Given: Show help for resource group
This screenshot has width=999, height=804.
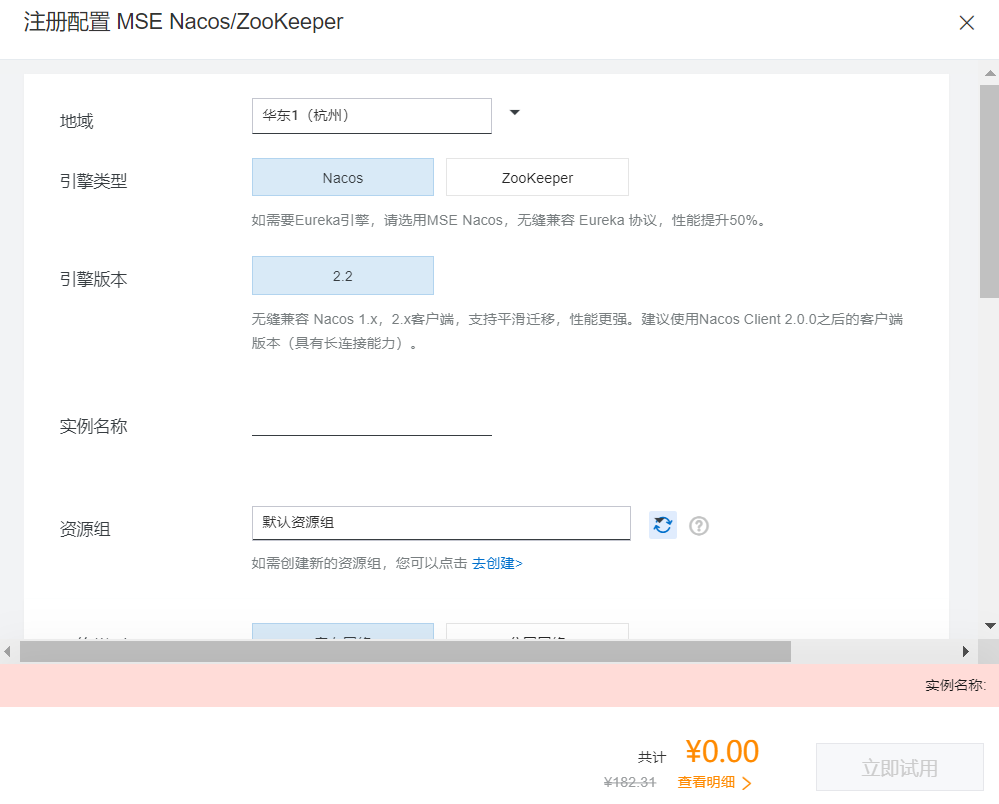Looking at the screenshot, I should pos(699,526).
